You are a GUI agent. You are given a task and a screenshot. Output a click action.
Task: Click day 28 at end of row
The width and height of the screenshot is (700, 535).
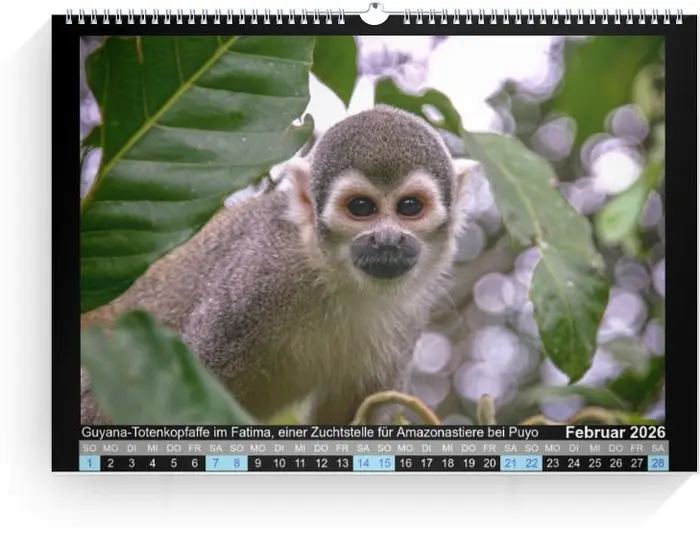pyautogui.click(x=658, y=463)
